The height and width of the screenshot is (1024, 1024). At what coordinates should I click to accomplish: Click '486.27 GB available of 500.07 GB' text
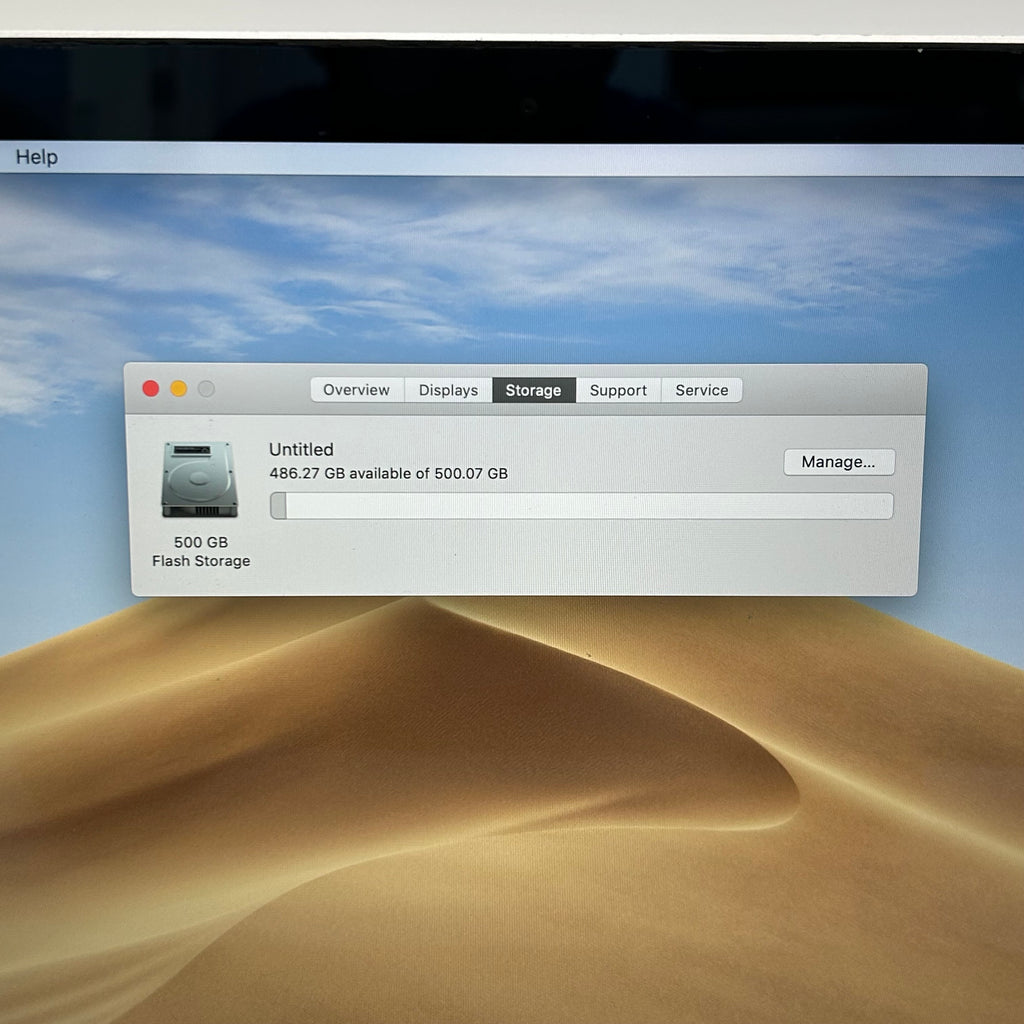(389, 473)
